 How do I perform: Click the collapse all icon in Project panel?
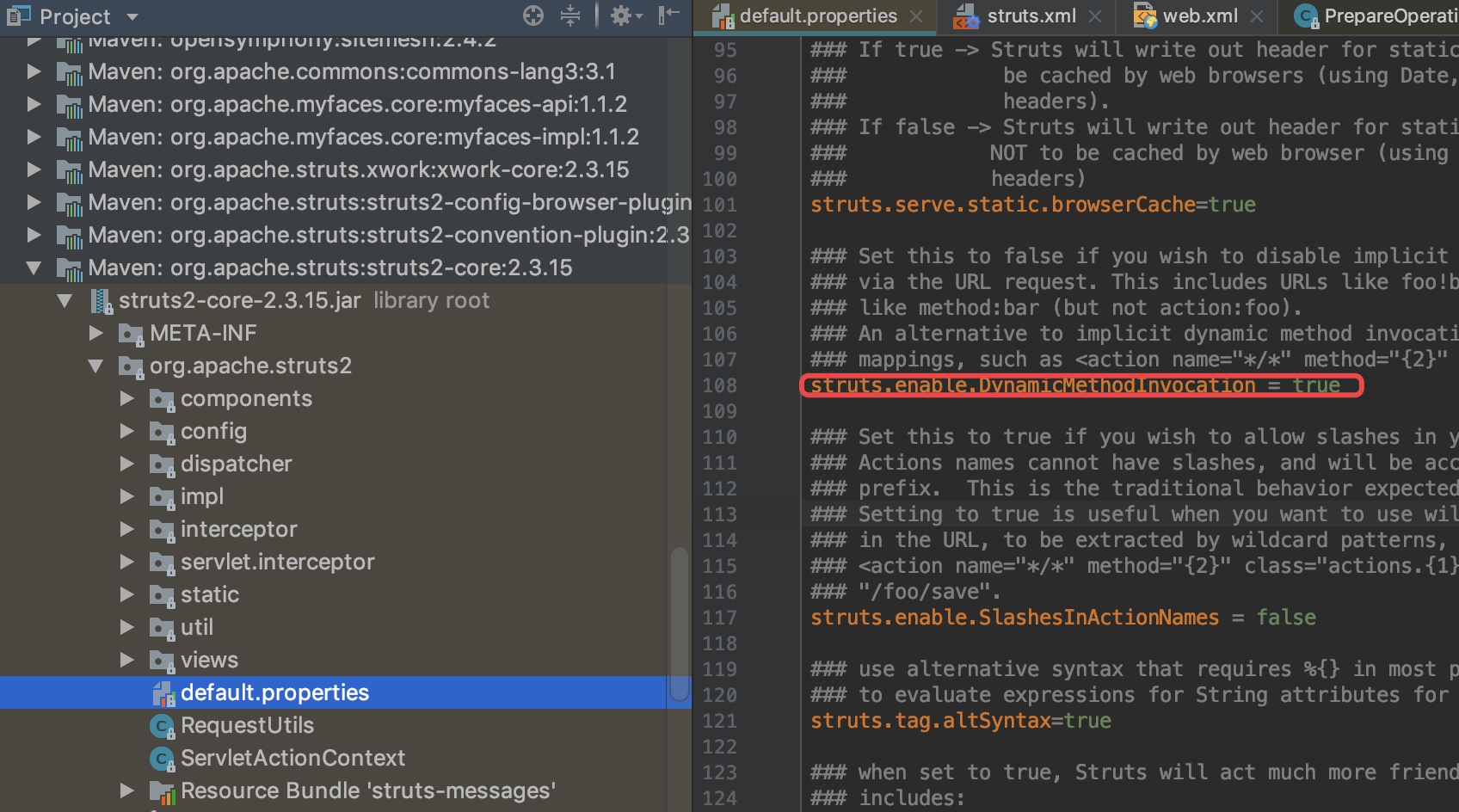[x=570, y=15]
